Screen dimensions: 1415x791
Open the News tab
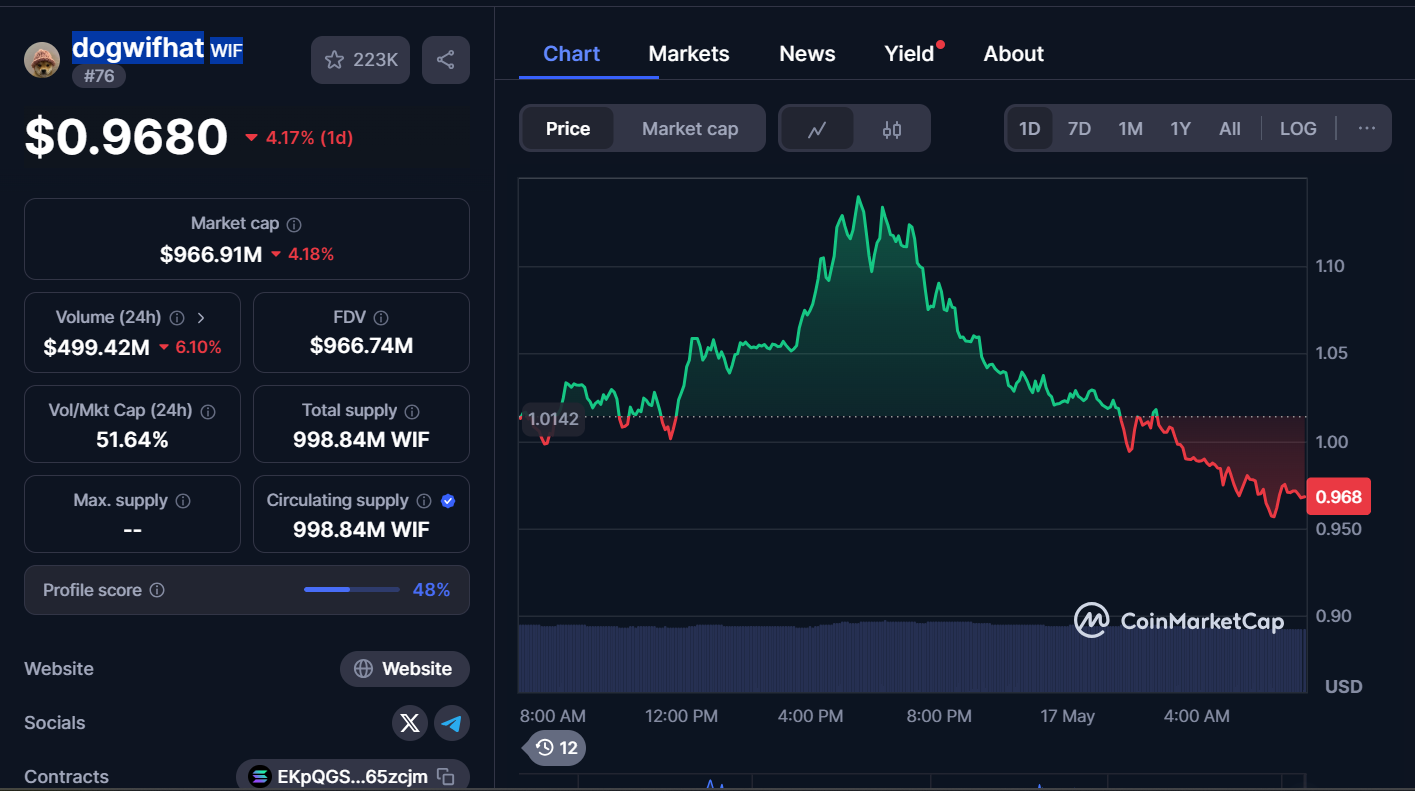807,54
